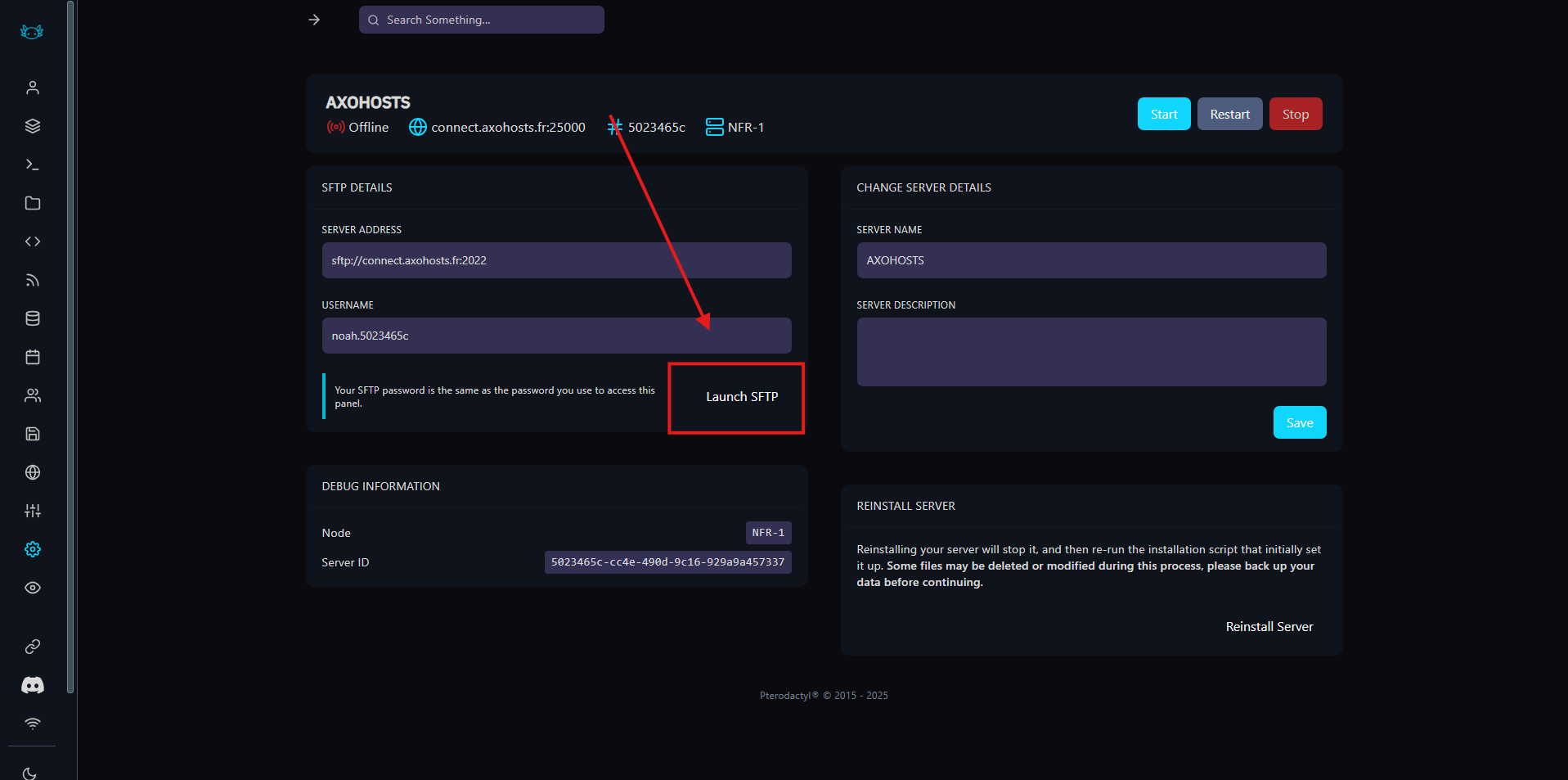This screenshot has width=1568, height=780.
Task: Open the network globe icon in sidebar
Action: [x=33, y=472]
